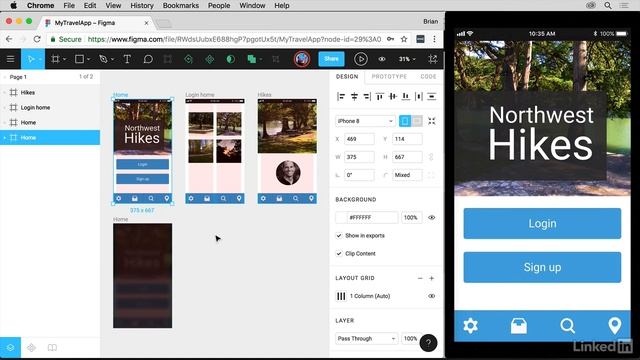This screenshot has height=360, width=640.
Task: Open the Figma hamburger main menu
Action: pyautogui.click(x=10, y=59)
